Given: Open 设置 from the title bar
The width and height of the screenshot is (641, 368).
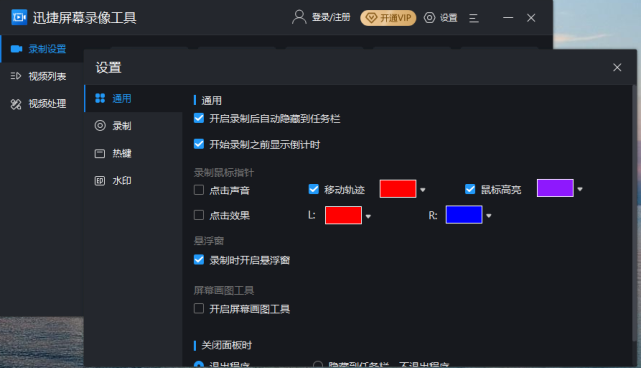Looking at the screenshot, I should point(448,18).
